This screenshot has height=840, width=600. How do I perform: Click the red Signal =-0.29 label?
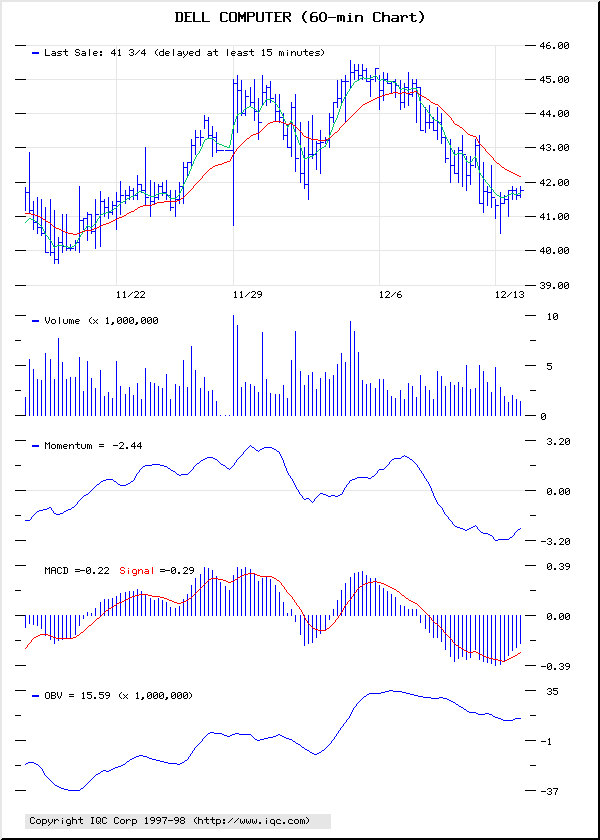(x=157, y=571)
